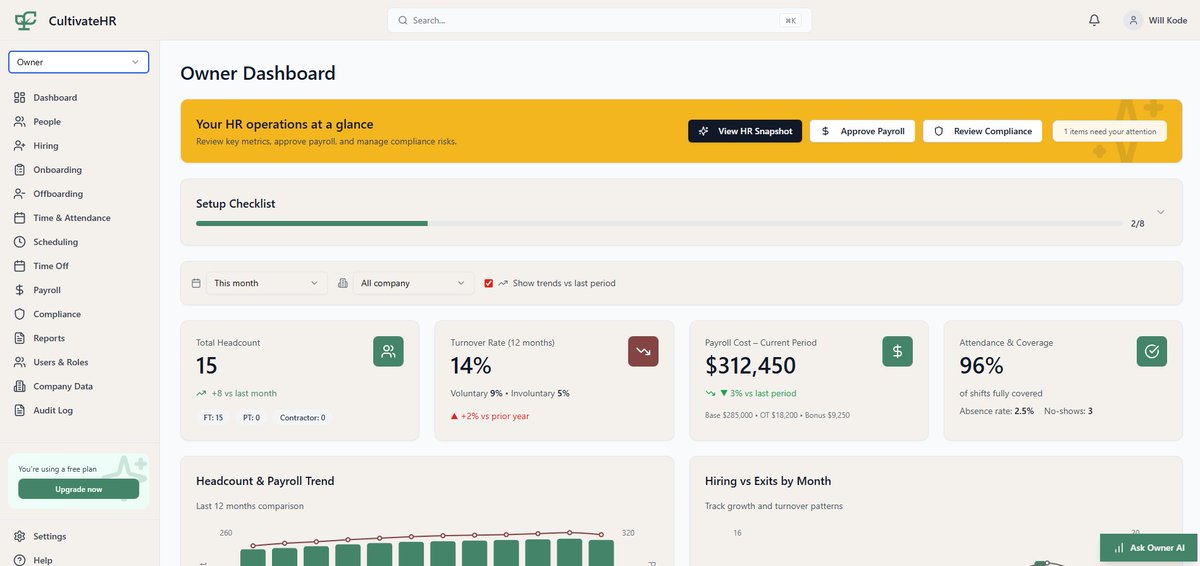Go to Dashboard in sidebar
The height and width of the screenshot is (566, 1200).
tap(55, 98)
